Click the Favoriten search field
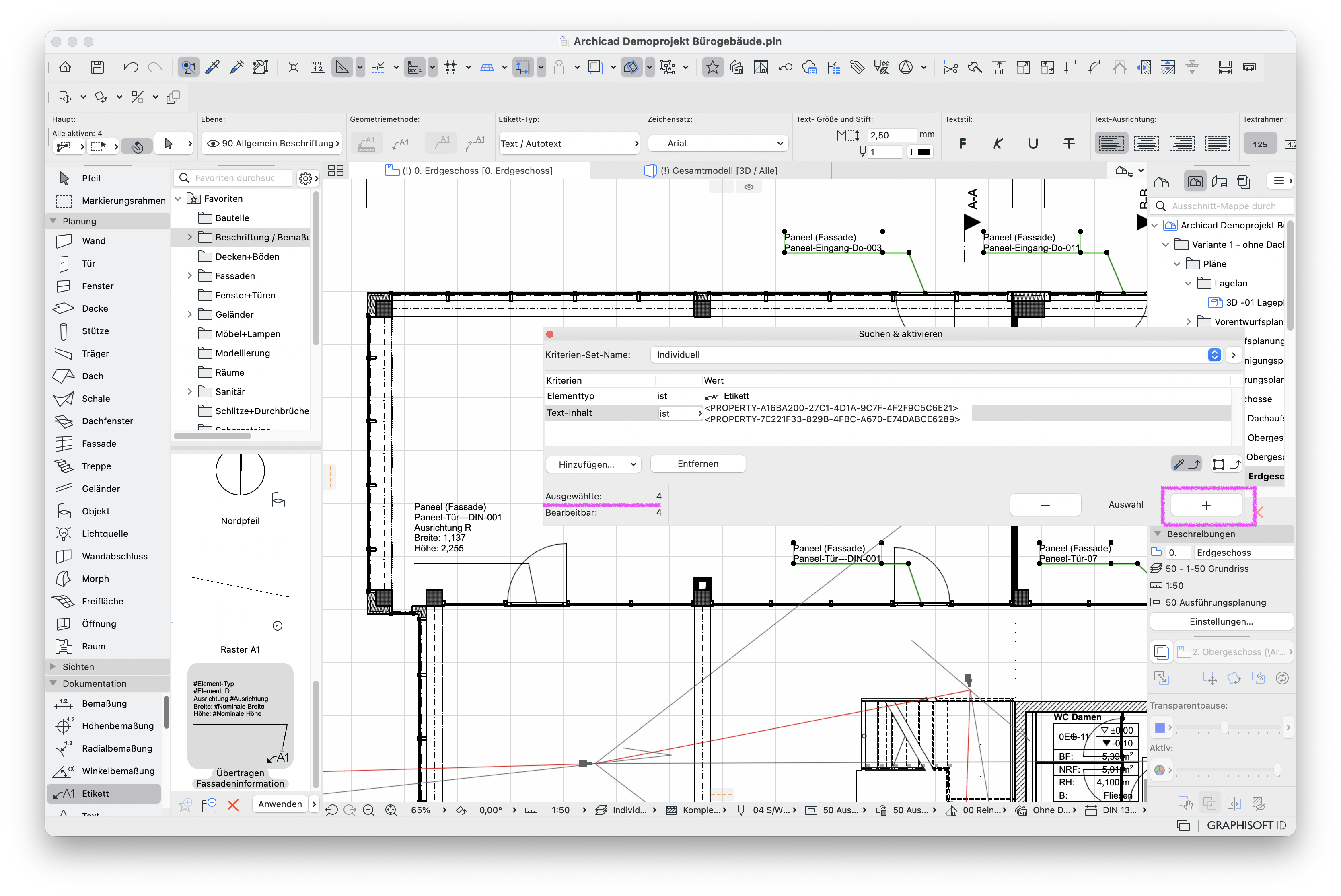Viewport: 1341px width, 896px height. pyautogui.click(x=234, y=178)
